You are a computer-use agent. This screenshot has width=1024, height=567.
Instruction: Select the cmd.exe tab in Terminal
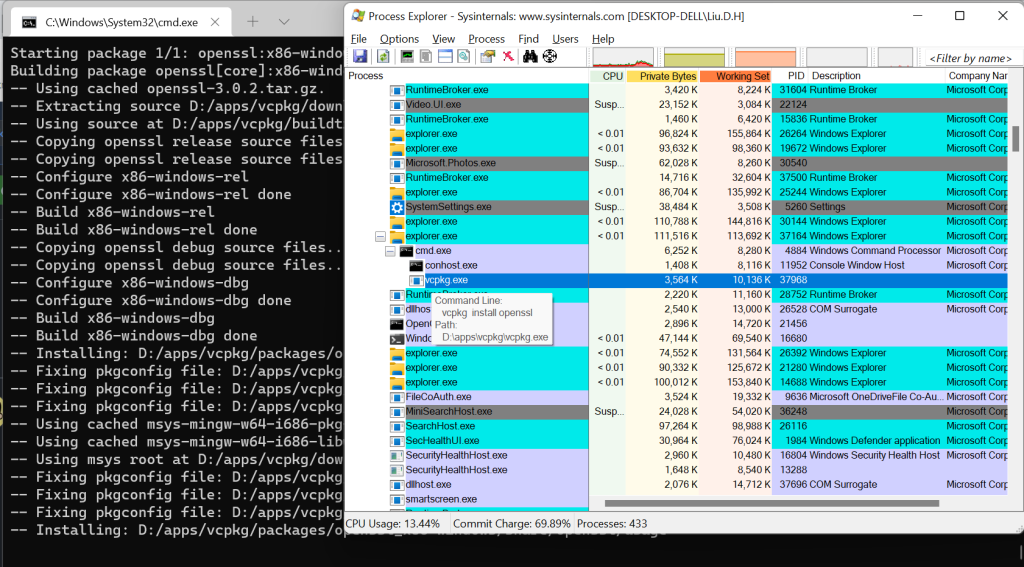[x=121, y=22]
